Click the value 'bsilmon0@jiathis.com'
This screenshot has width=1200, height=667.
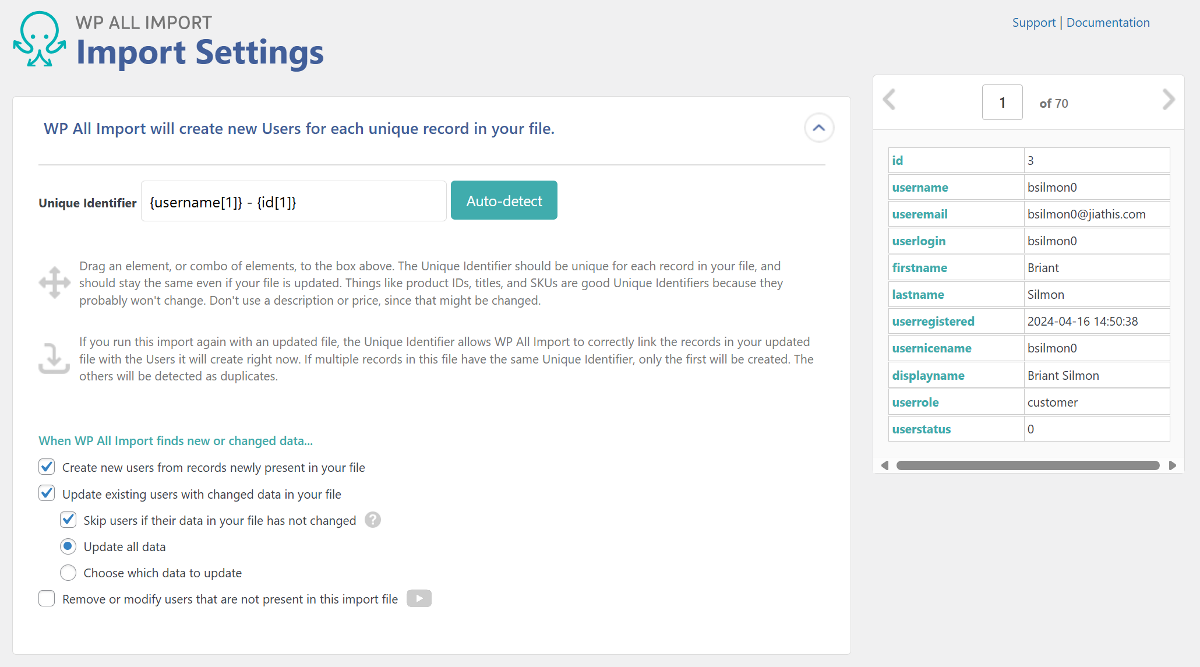[x=1086, y=215]
